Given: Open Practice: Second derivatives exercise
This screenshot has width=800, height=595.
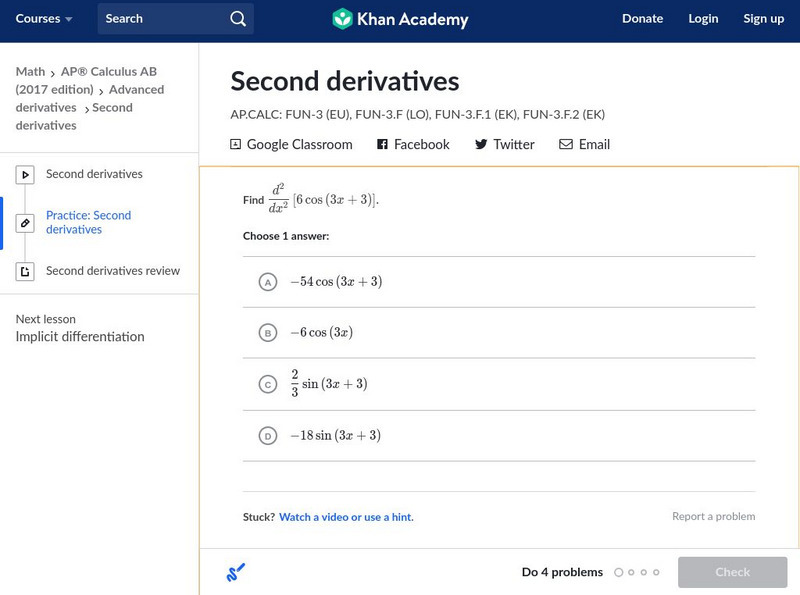Looking at the screenshot, I should pyautogui.click(x=89, y=222).
